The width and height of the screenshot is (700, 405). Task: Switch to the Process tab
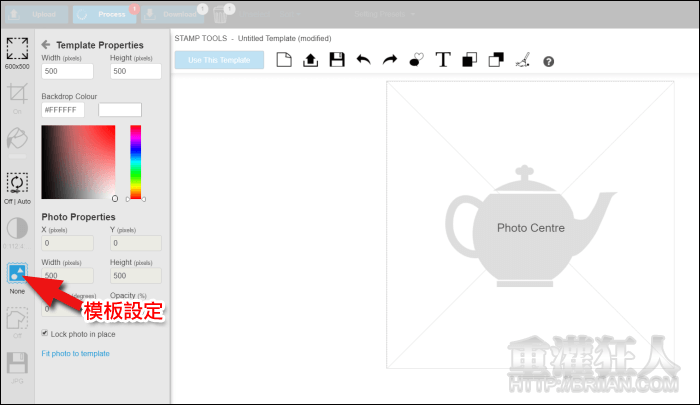point(105,15)
